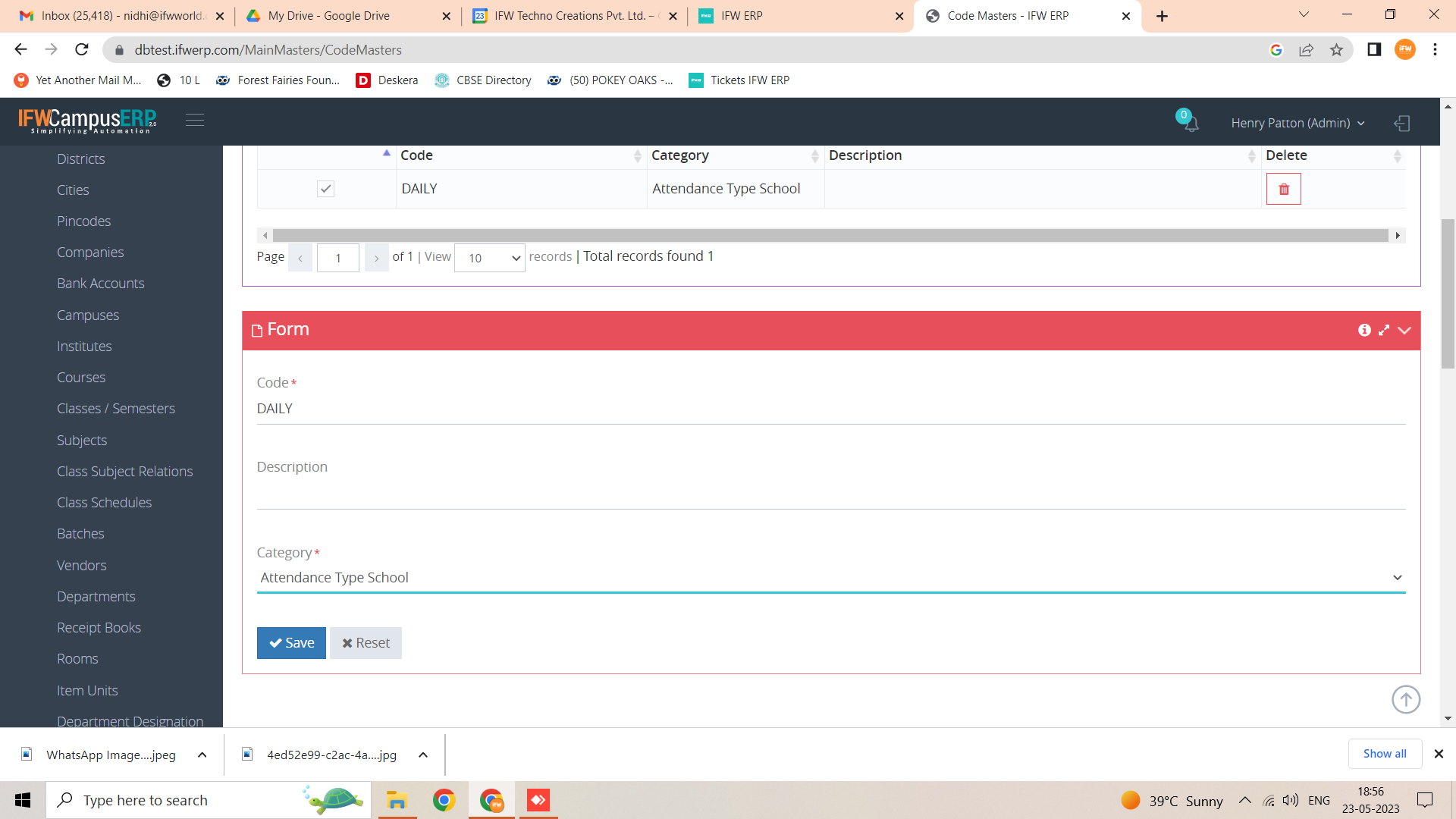The height and width of the screenshot is (819, 1456).
Task: Switch to the Inbox Gmail tab
Action: 121,16
